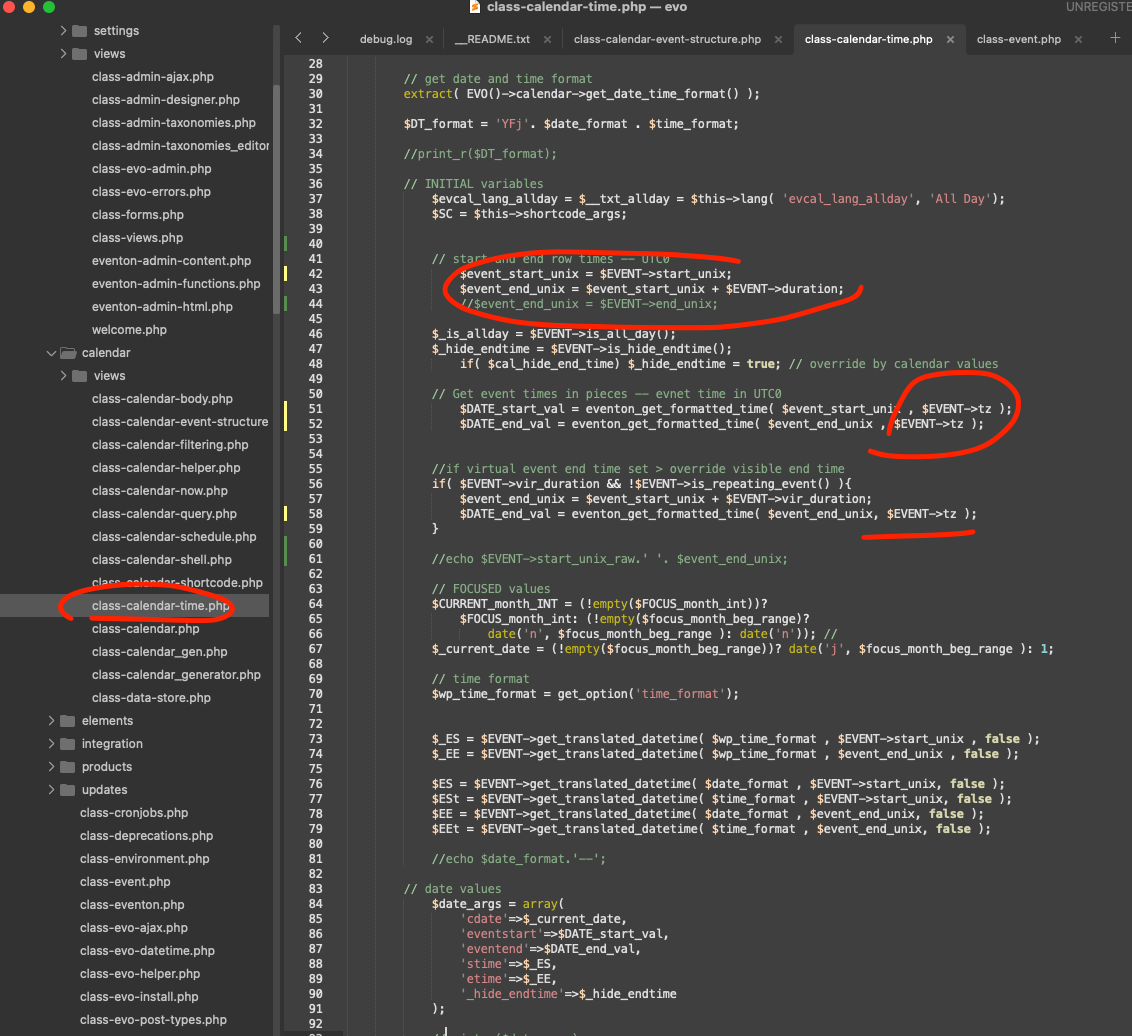The width and height of the screenshot is (1132, 1036).
Task: Click the elements folder icon
Action: tap(68, 721)
